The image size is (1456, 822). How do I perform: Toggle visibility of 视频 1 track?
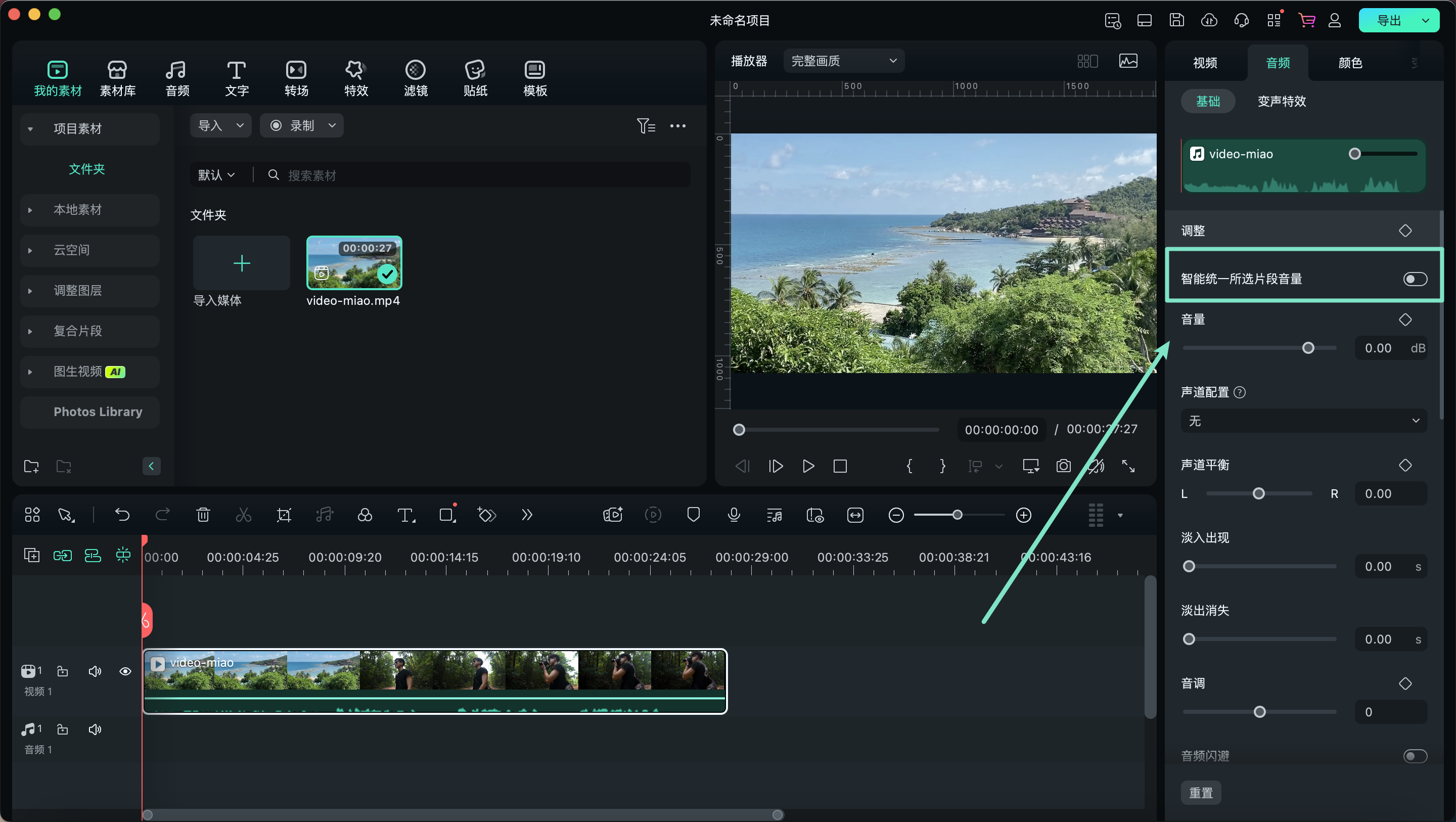tap(125, 671)
